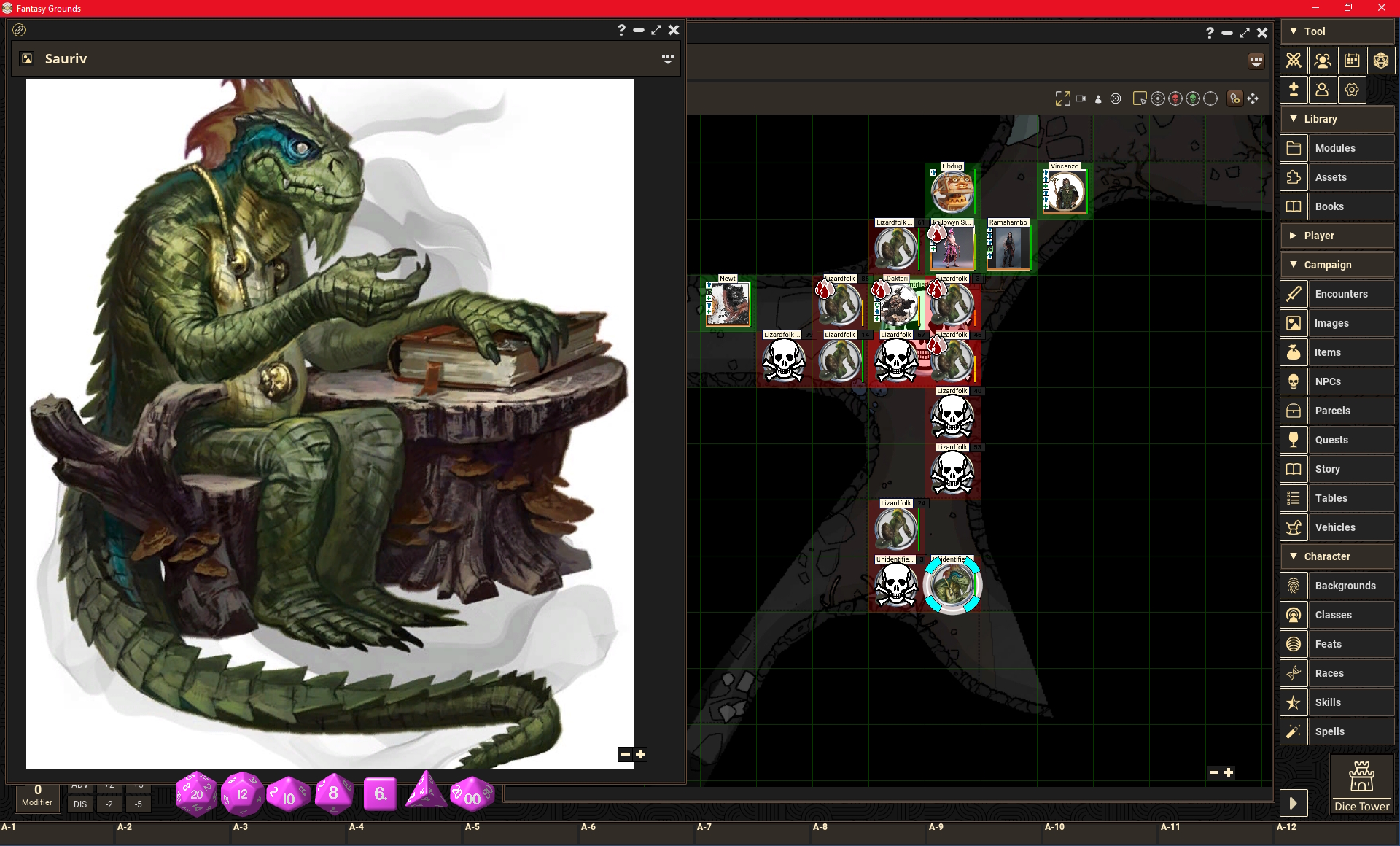This screenshot has height=846, width=1400.
Task: Toggle the token-visibility eye pin button on map
Action: point(1234,98)
